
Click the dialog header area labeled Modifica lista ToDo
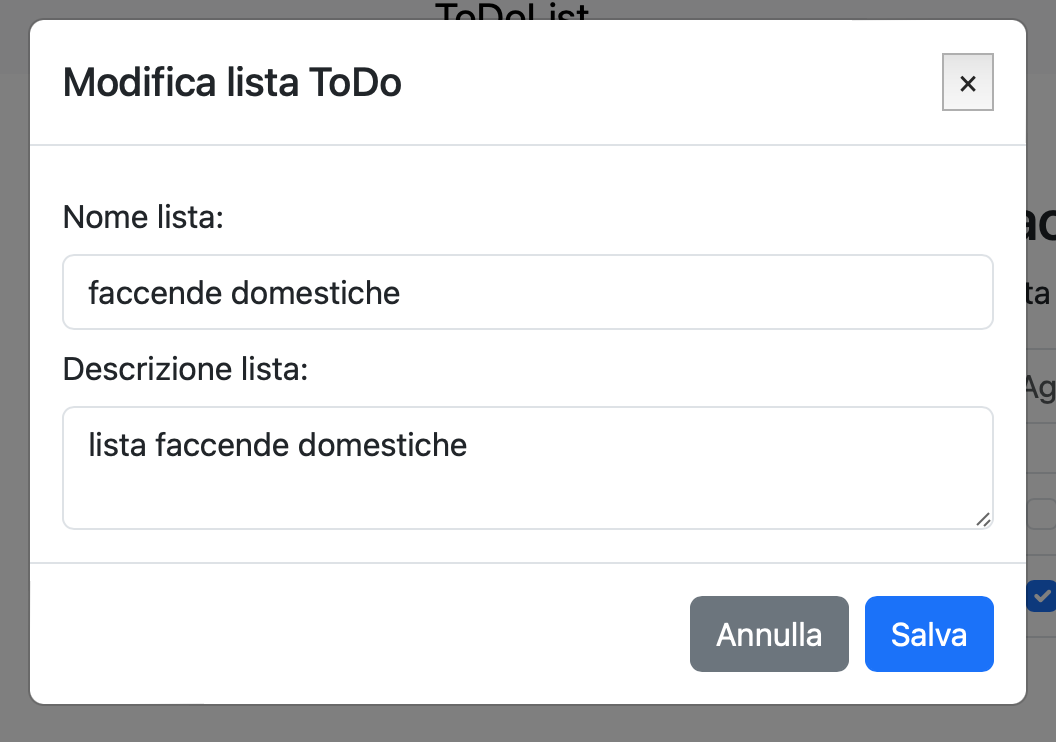pyautogui.click(x=232, y=83)
